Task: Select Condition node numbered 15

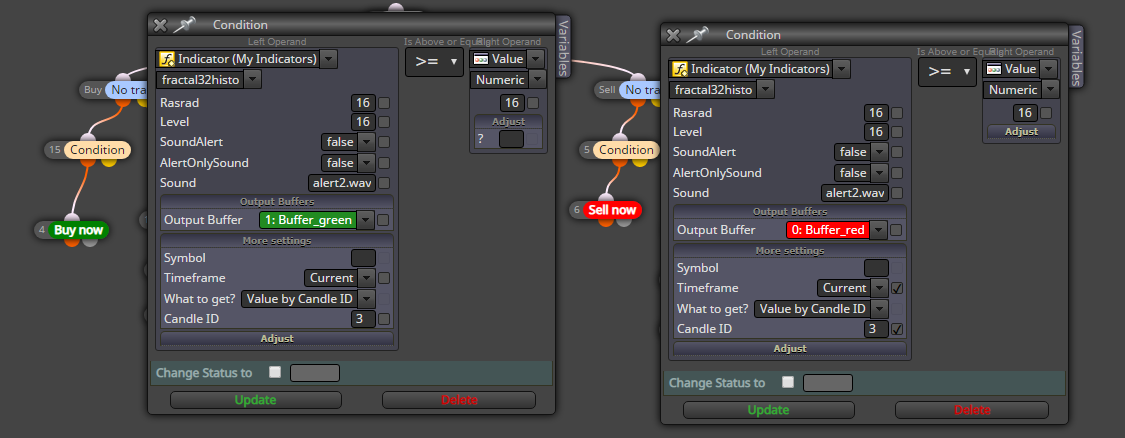Action: click(x=97, y=150)
